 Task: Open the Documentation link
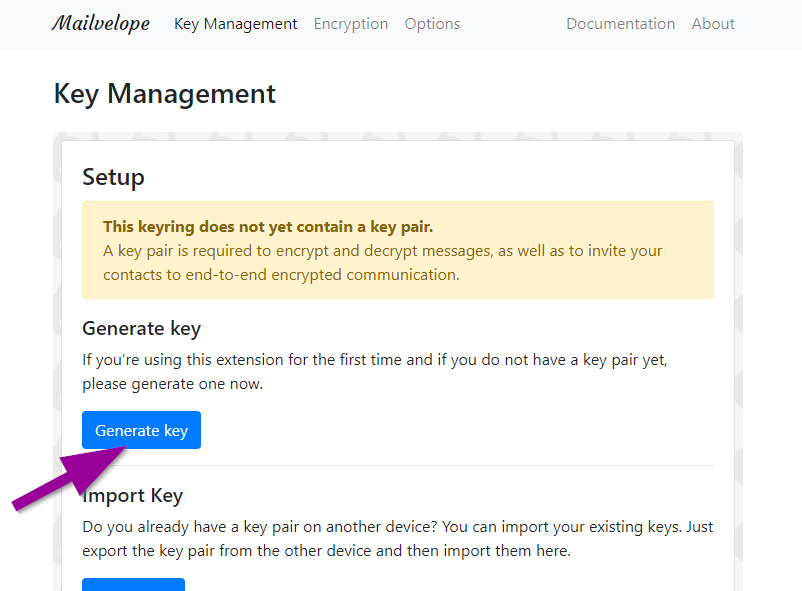pos(620,23)
